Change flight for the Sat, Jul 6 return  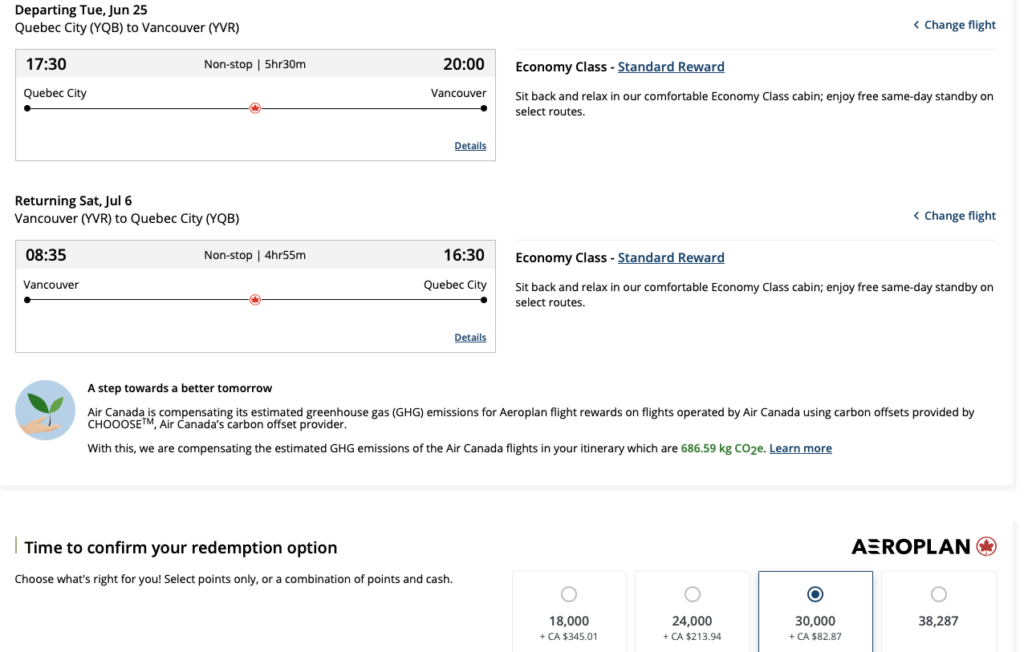pos(954,216)
